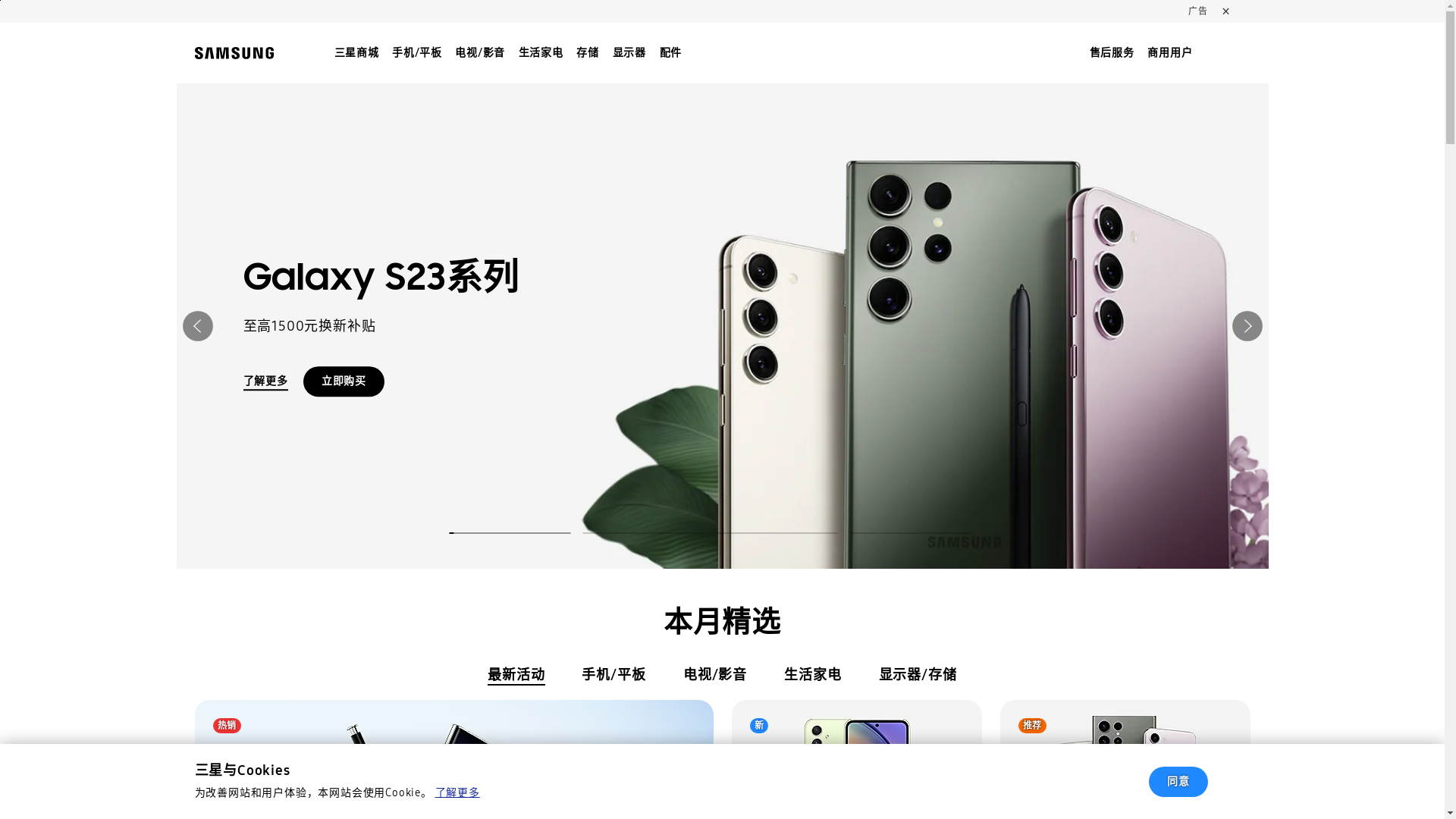1456x819 pixels.
Task: Close the 广告 banner with X
Action: coord(1225,11)
